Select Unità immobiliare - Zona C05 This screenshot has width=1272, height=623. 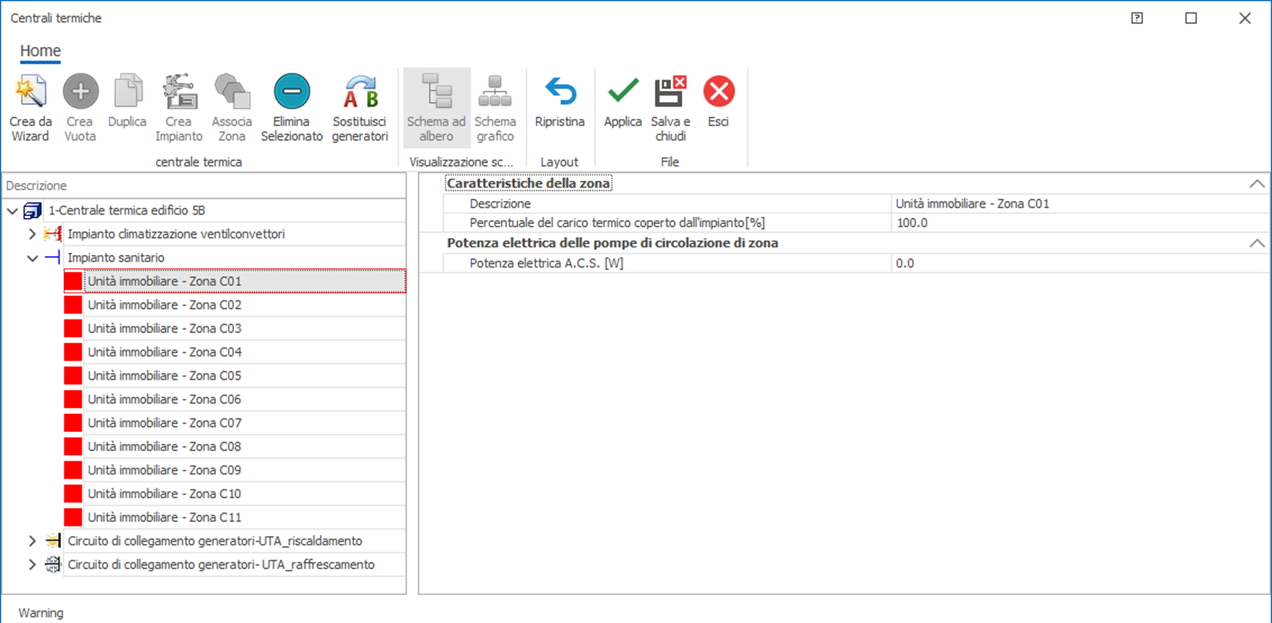[x=164, y=376]
